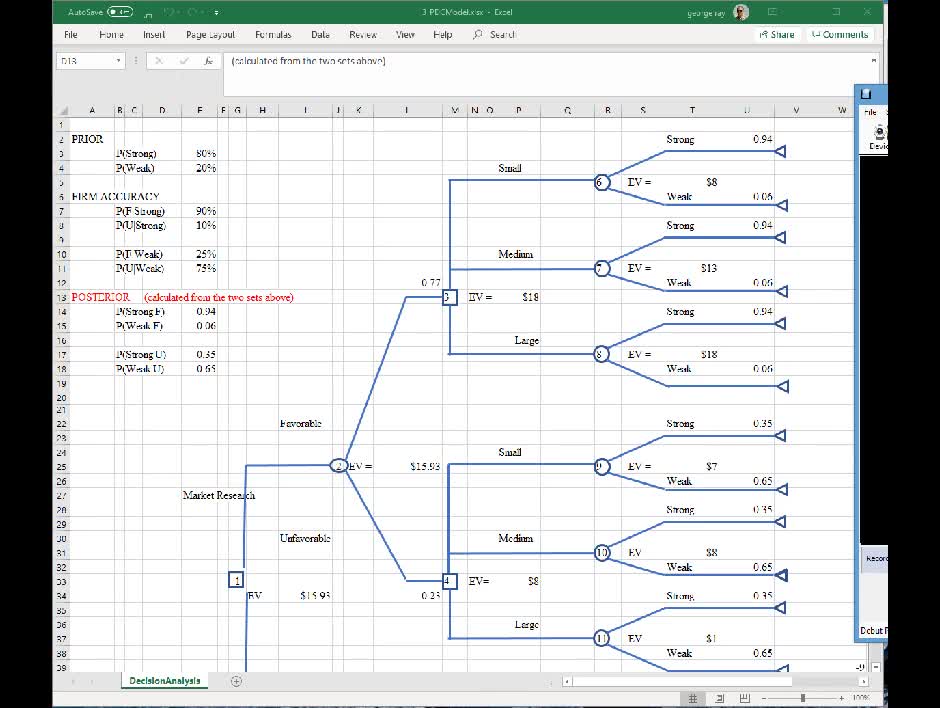
Task: Switch to Normal view in status bar
Action: click(692, 697)
